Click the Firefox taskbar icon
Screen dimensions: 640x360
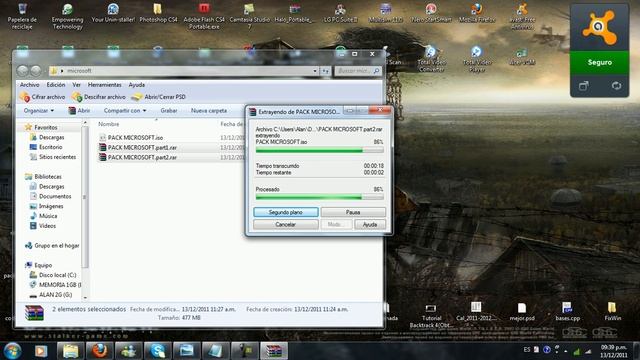(x=99, y=351)
